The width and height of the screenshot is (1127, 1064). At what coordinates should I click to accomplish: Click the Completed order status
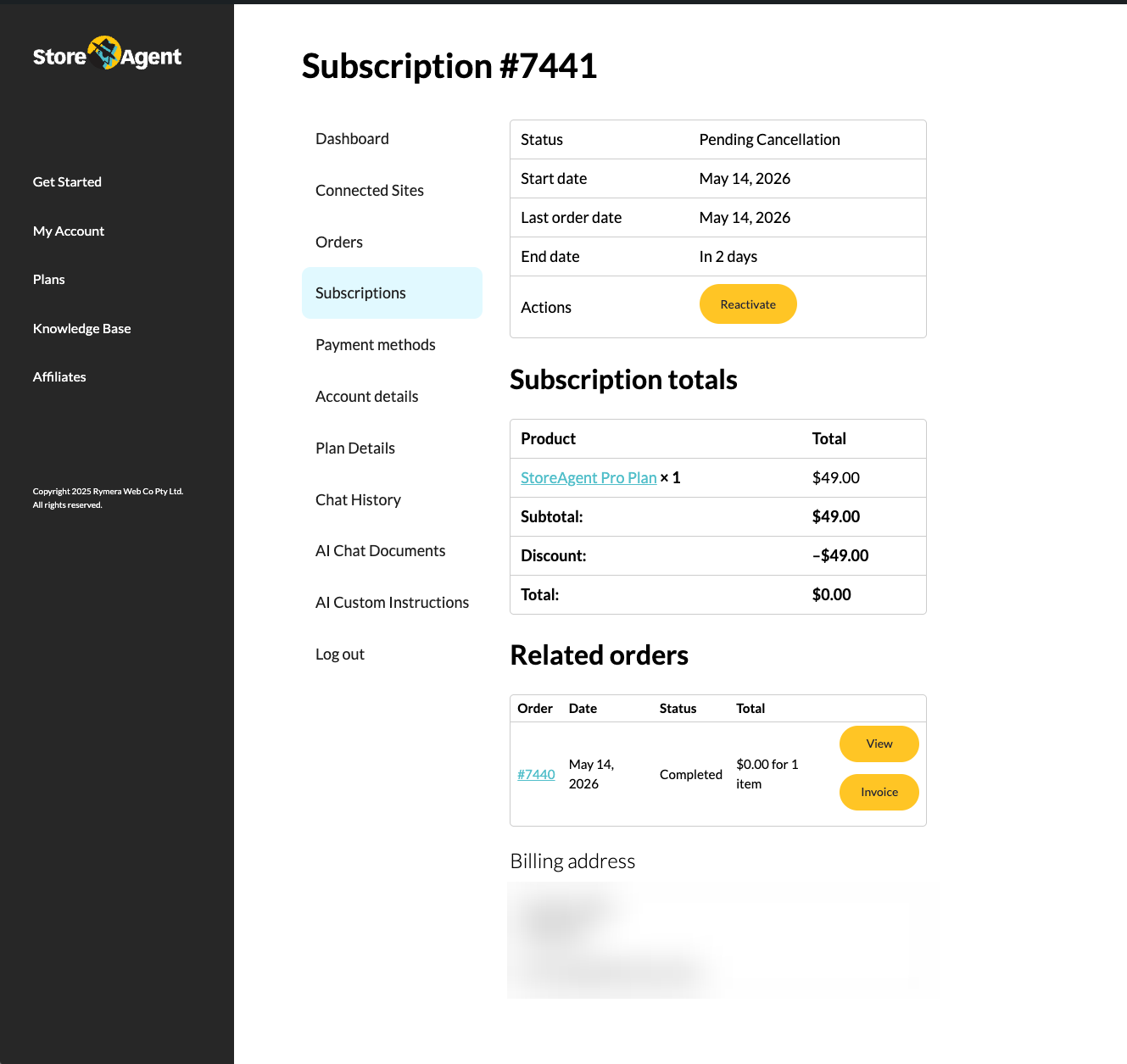click(x=691, y=774)
